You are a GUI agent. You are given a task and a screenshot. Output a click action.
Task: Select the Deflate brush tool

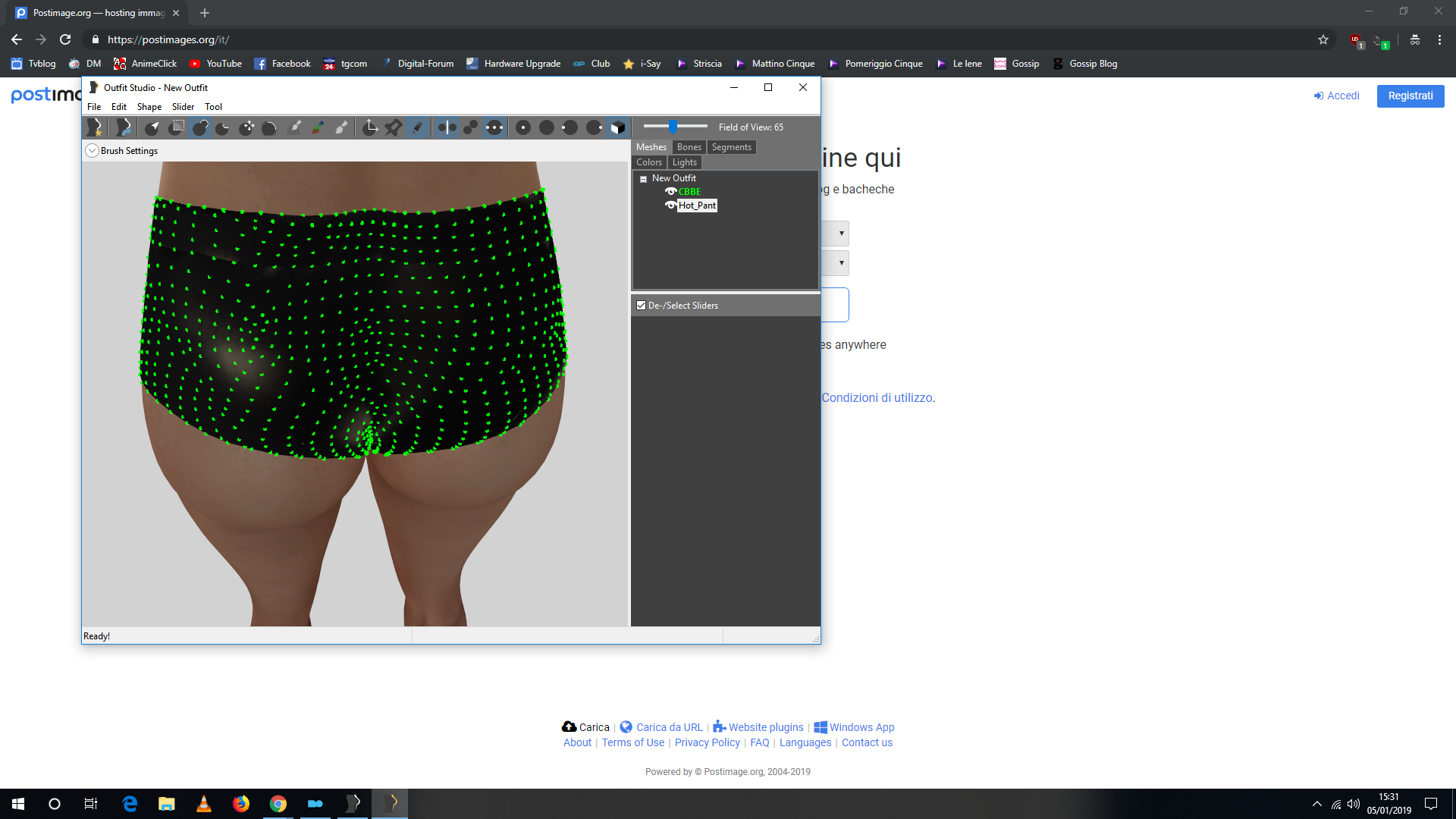click(x=223, y=127)
